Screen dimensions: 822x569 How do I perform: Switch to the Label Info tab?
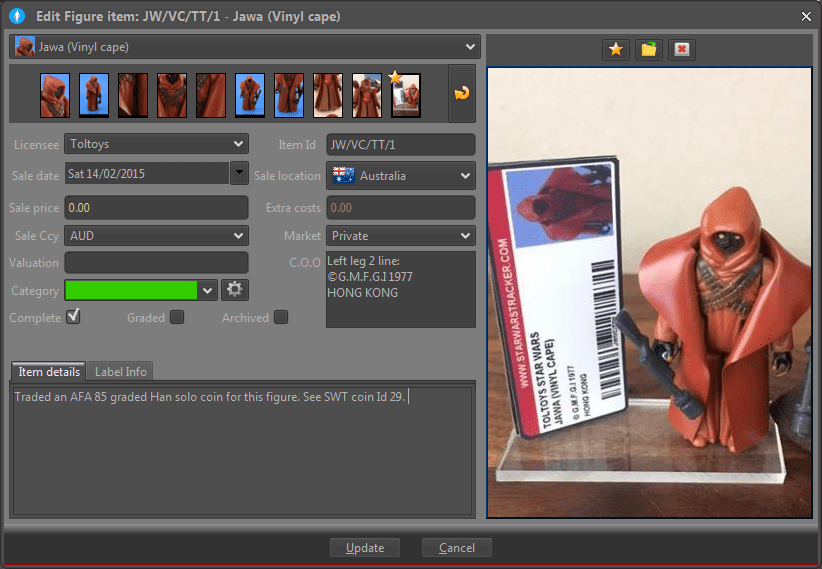(x=120, y=372)
